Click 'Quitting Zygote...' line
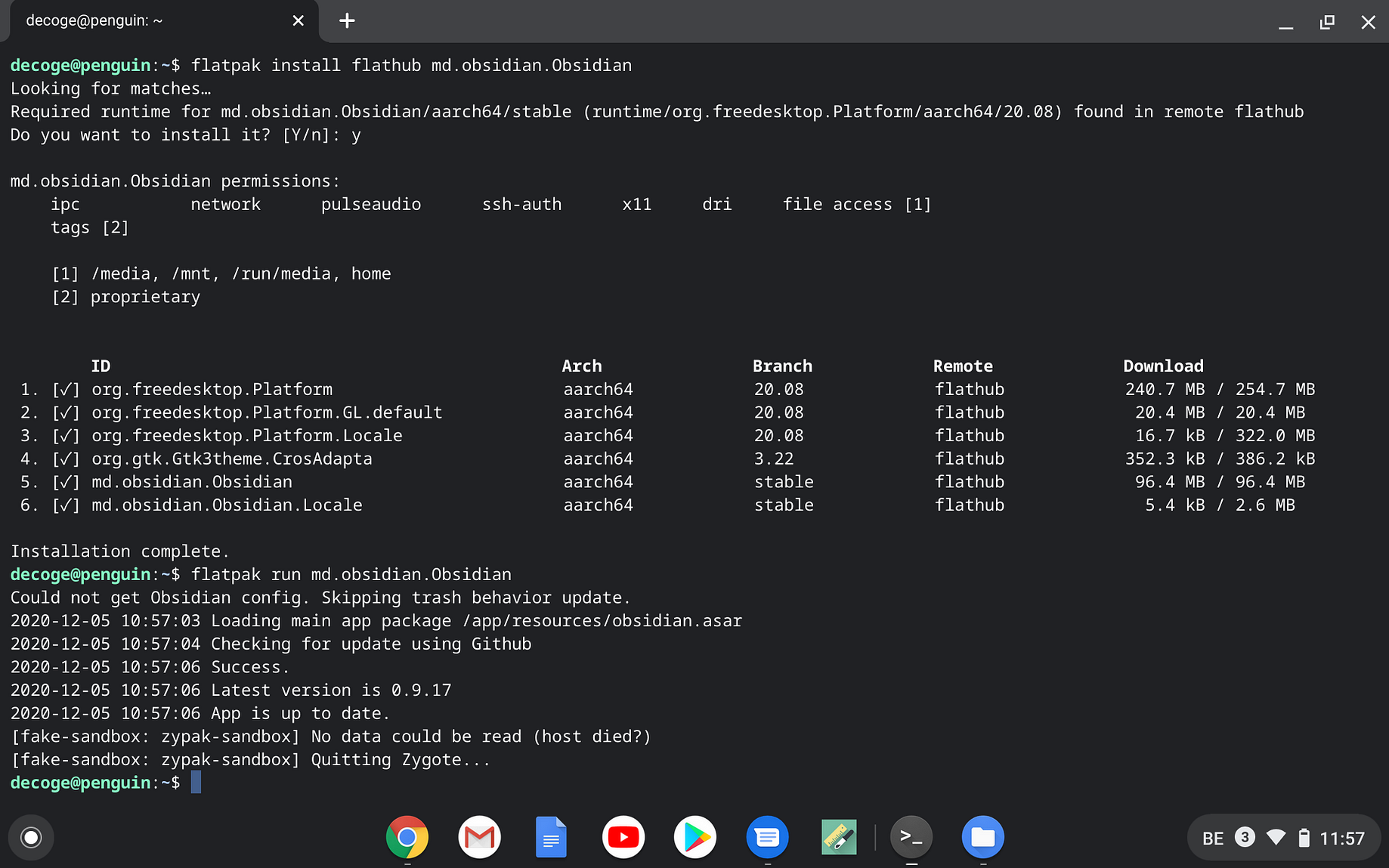This screenshot has height=868, width=1389. 401,760
